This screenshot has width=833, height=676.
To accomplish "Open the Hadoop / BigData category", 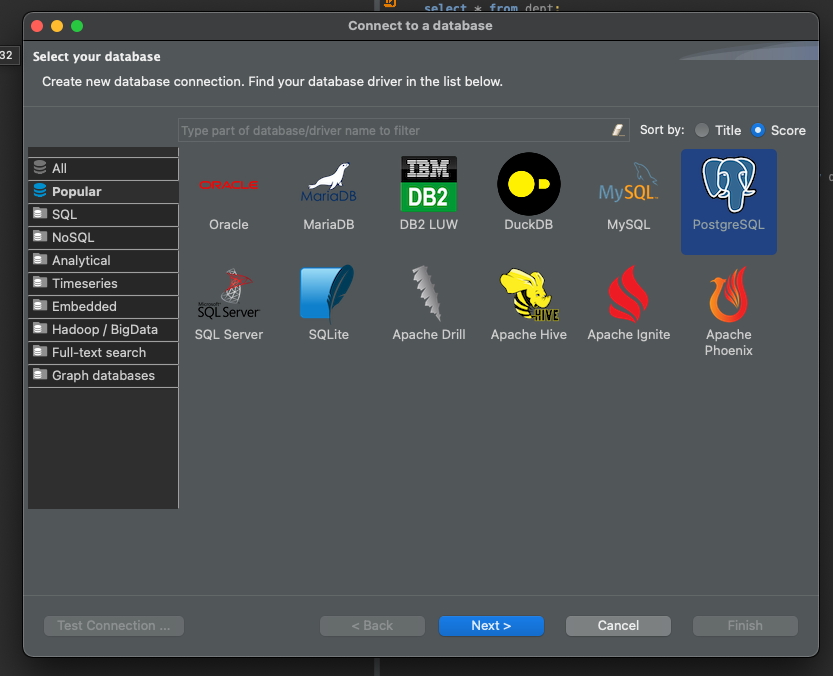I will [x=104, y=329].
